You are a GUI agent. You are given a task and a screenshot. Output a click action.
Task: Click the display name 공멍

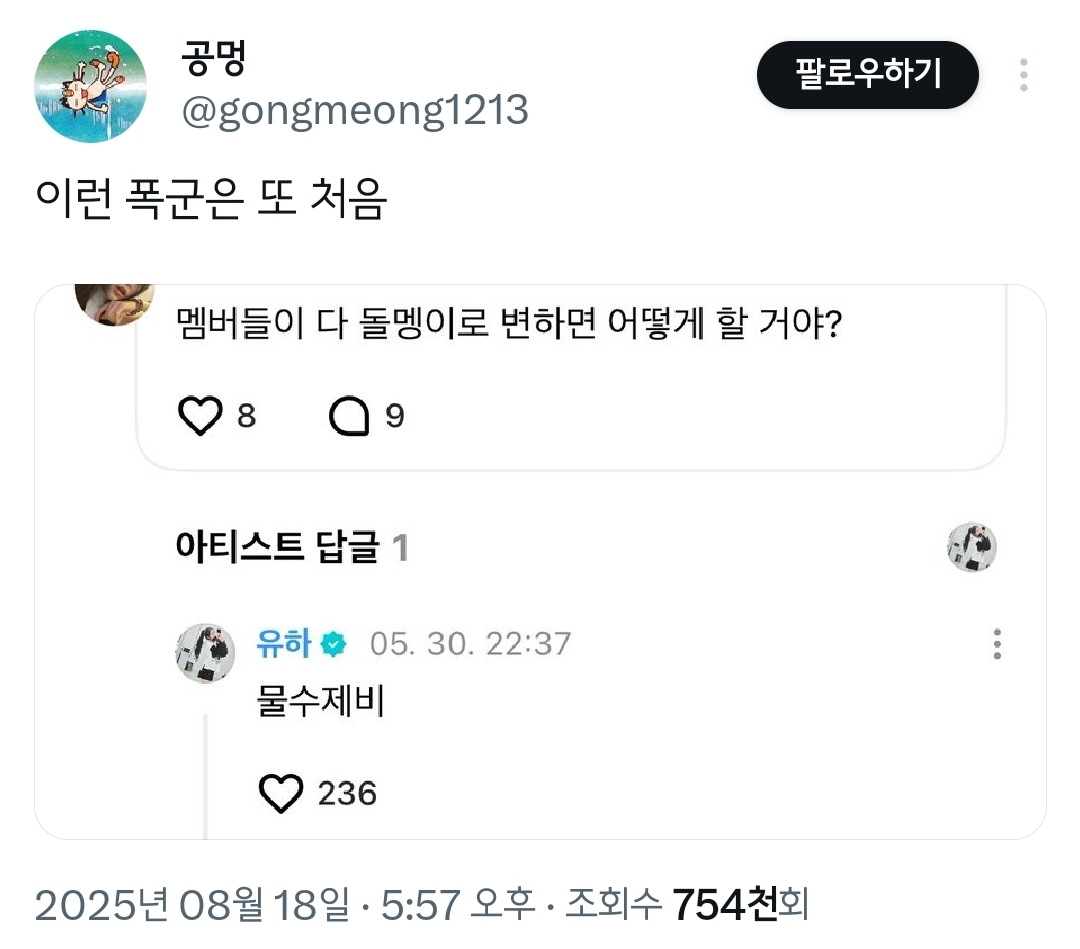click(214, 60)
